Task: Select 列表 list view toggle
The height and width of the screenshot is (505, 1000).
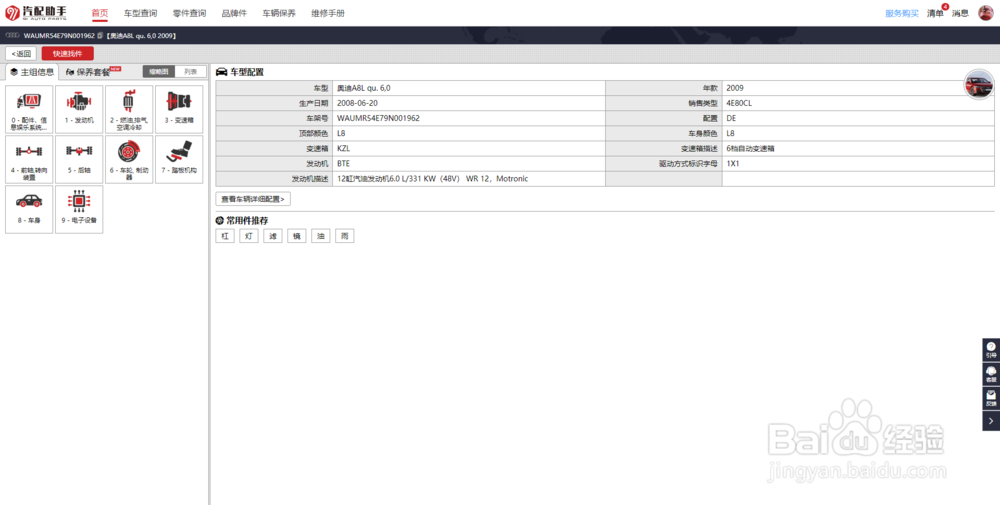Action: coord(191,72)
